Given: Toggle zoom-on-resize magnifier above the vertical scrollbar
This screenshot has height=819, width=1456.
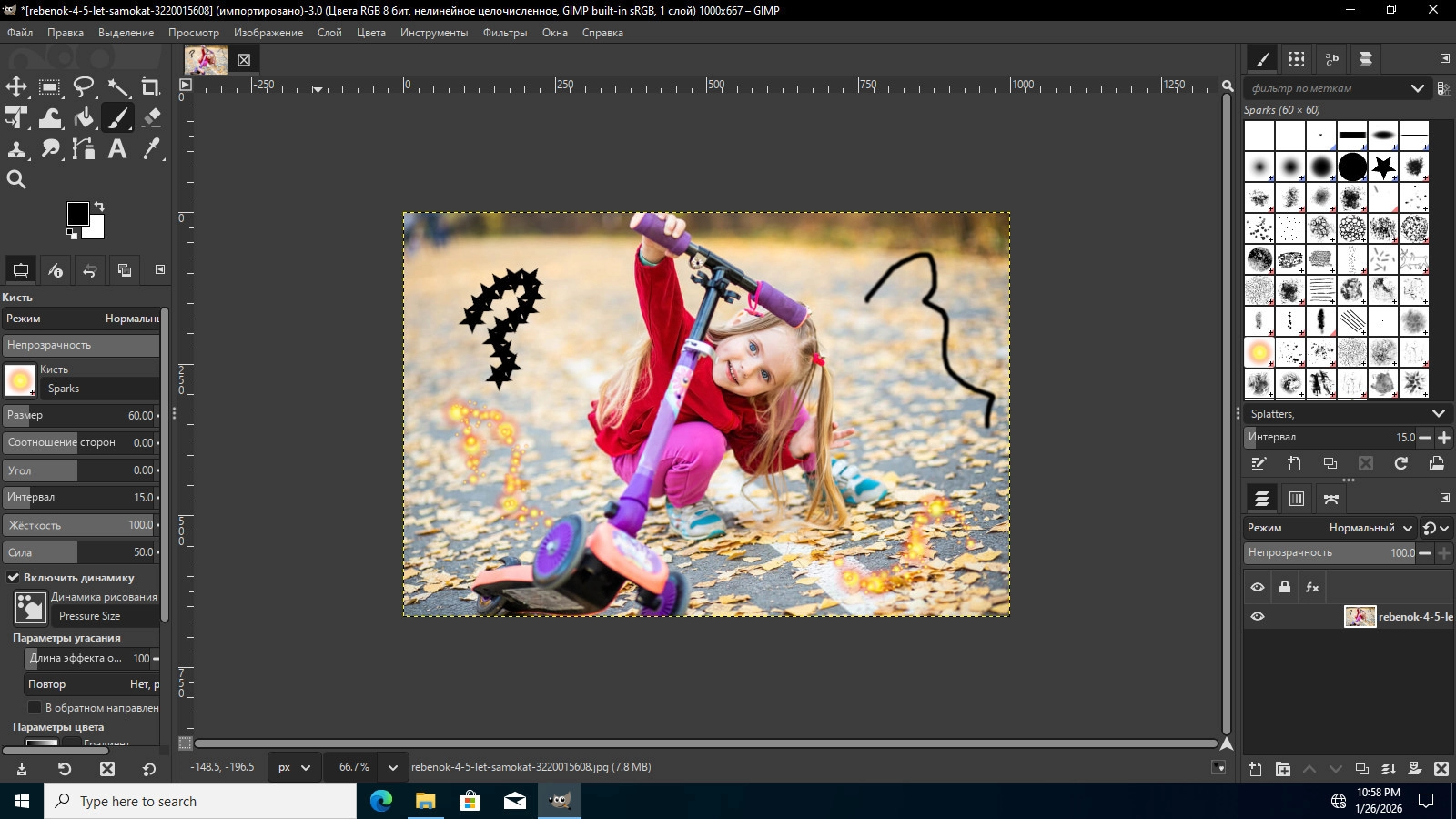Looking at the screenshot, I should (x=1228, y=86).
